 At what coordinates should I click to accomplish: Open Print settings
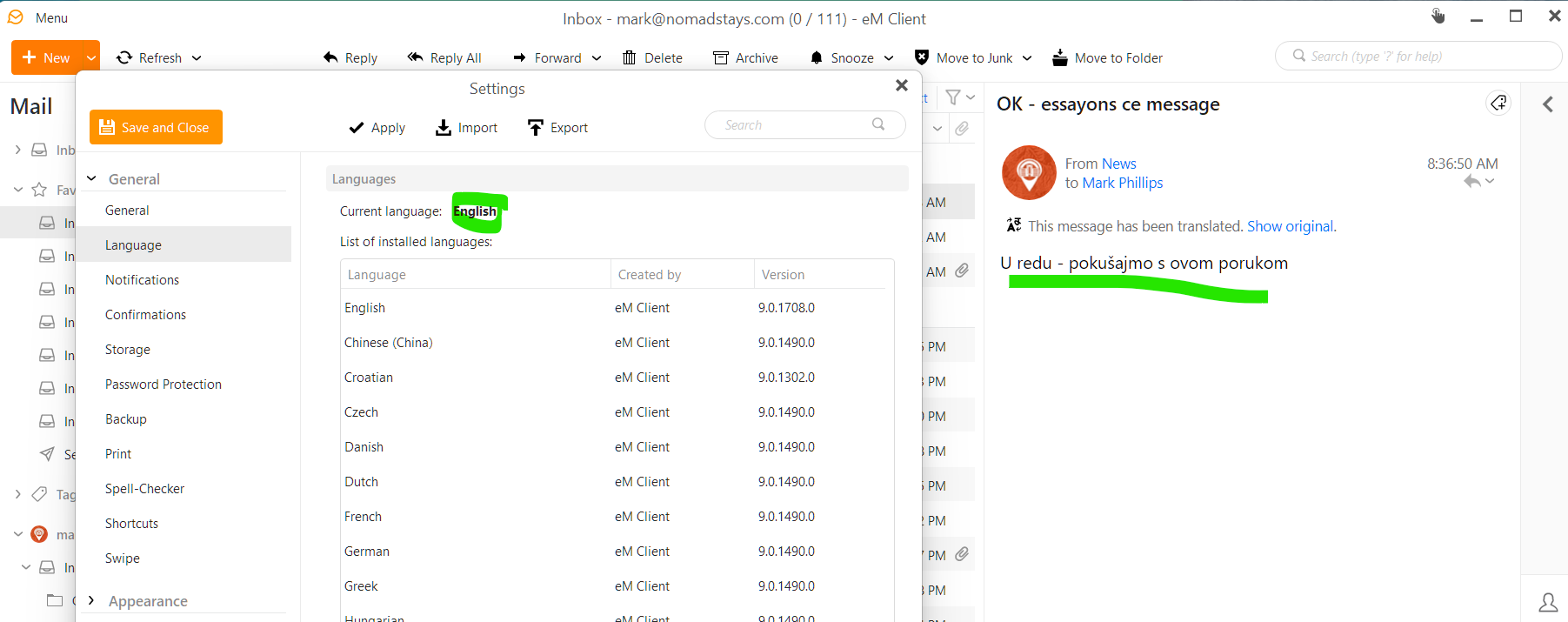118,454
